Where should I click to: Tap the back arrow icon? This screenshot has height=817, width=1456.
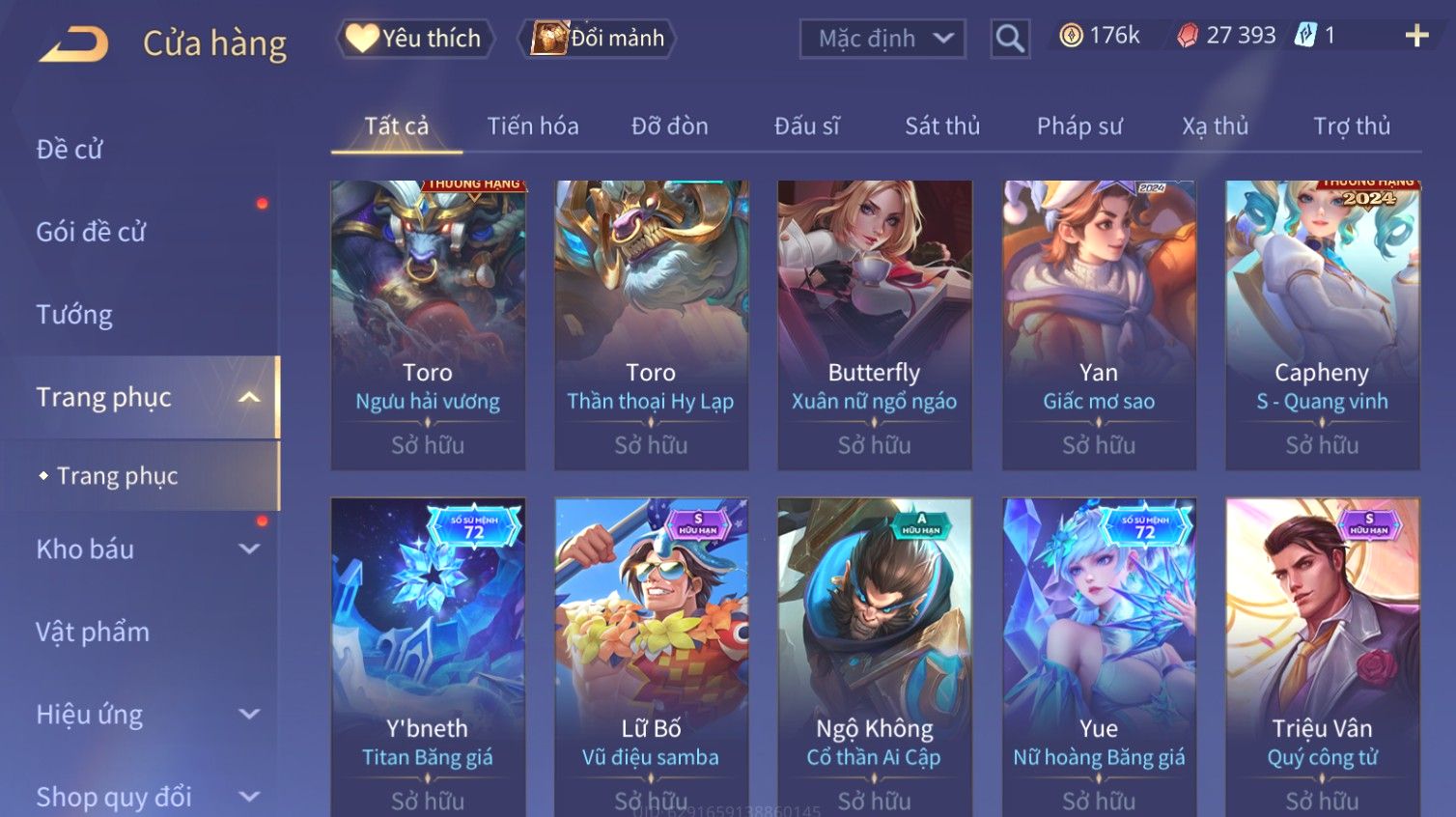pos(73,43)
